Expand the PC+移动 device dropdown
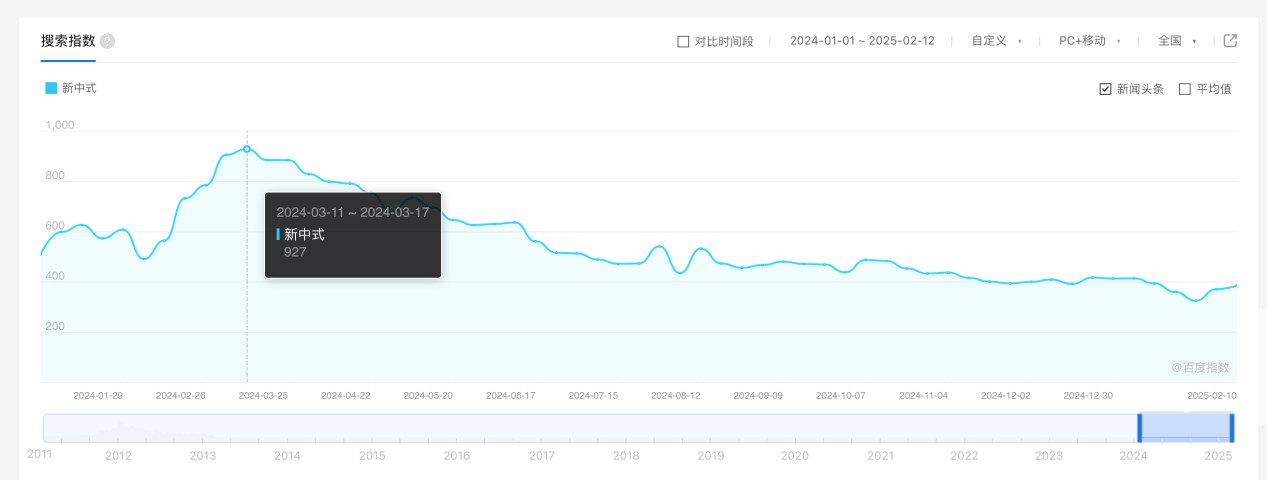Screen dimensions: 1267x480 1089,41
